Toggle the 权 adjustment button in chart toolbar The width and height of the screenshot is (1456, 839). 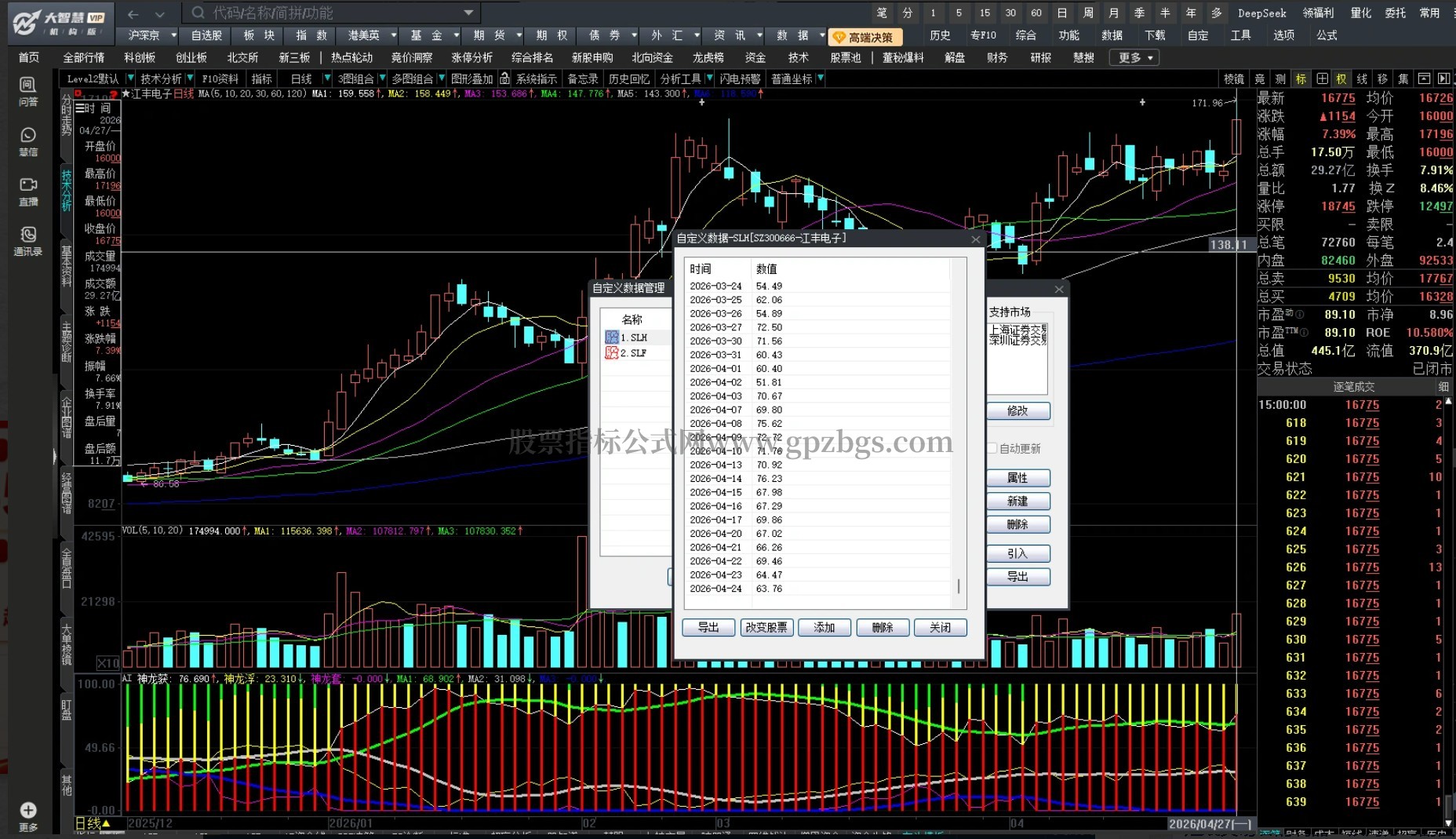tap(1341, 78)
